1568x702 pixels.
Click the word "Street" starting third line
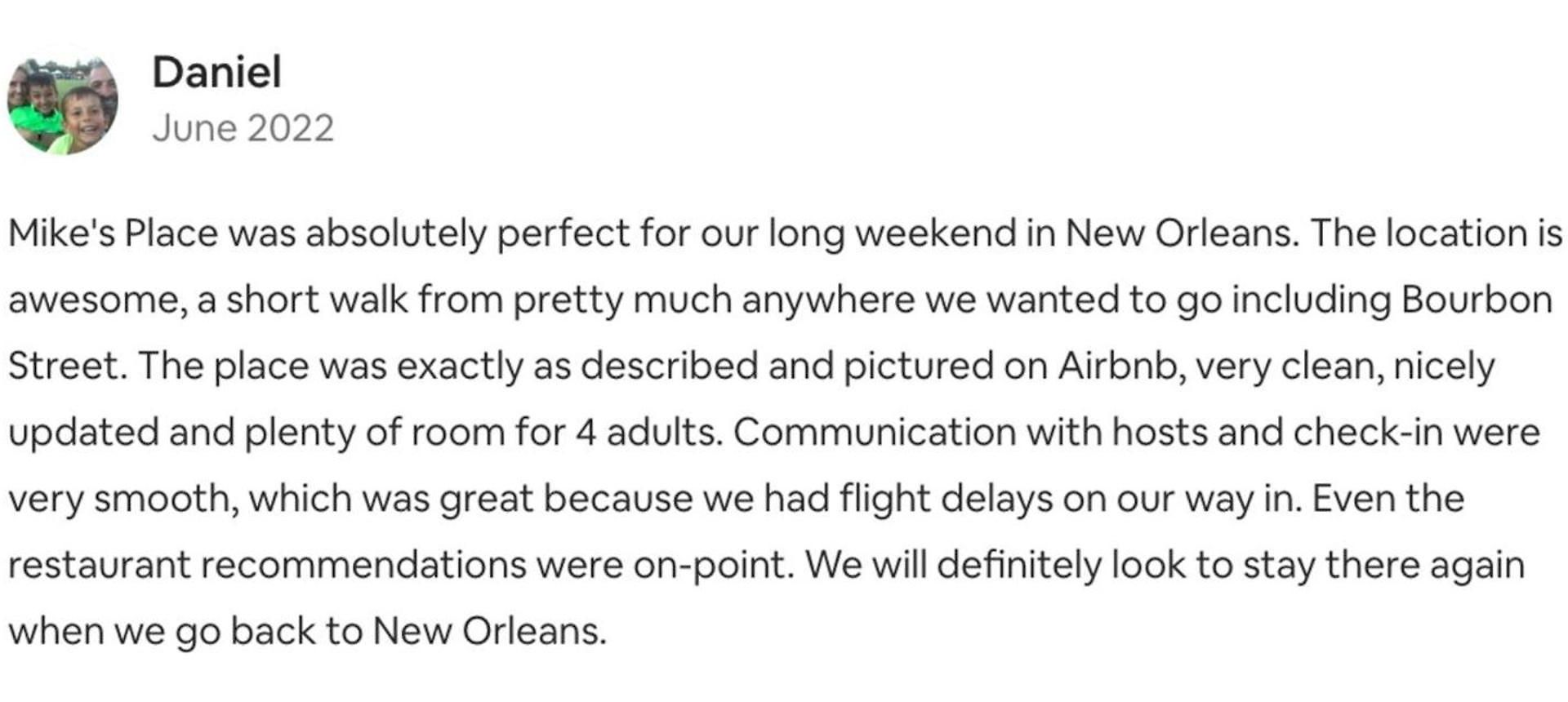pyautogui.click(x=63, y=366)
